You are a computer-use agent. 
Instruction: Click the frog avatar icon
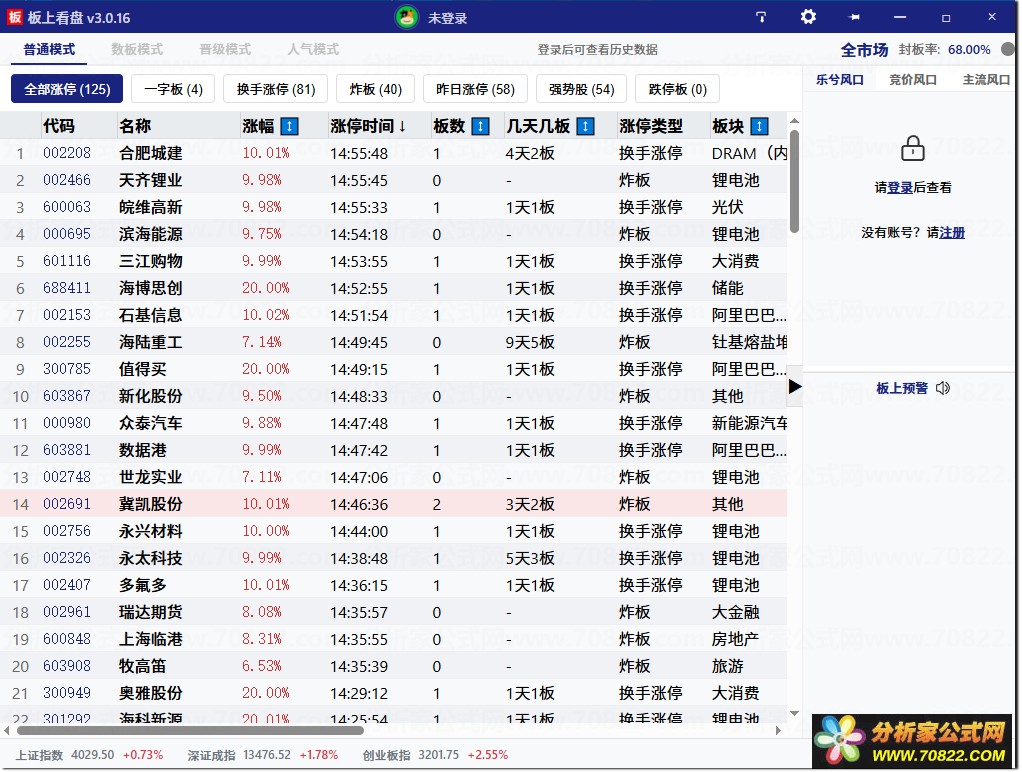click(407, 17)
